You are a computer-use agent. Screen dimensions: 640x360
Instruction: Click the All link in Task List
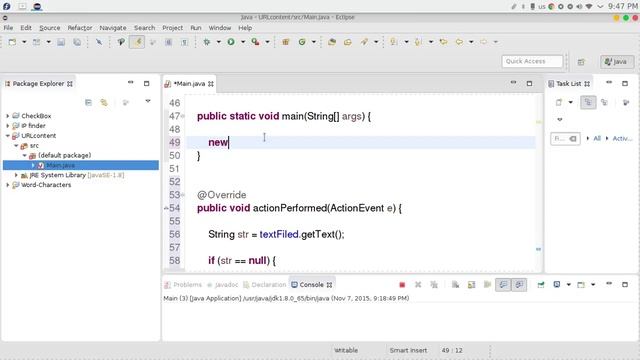[597, 138]
